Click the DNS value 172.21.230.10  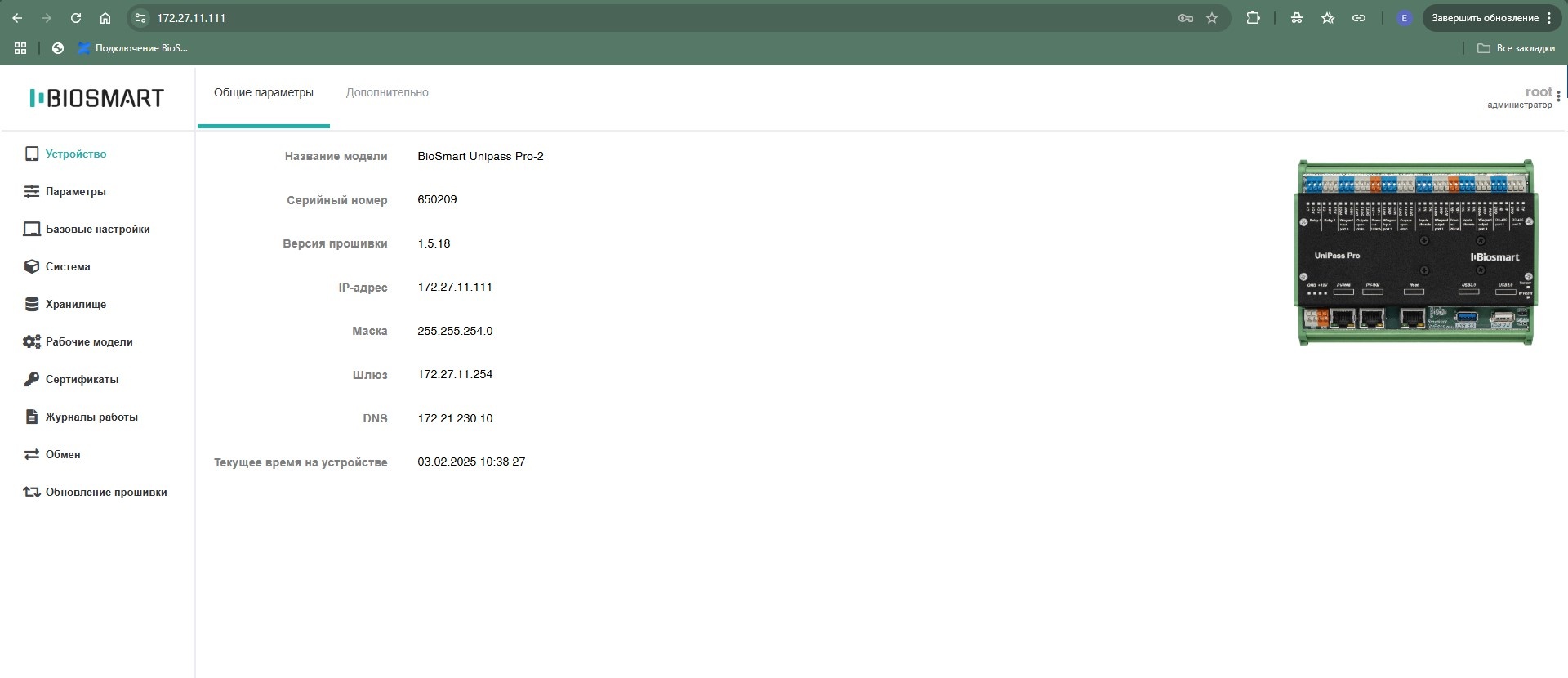[x=455, y=418]
